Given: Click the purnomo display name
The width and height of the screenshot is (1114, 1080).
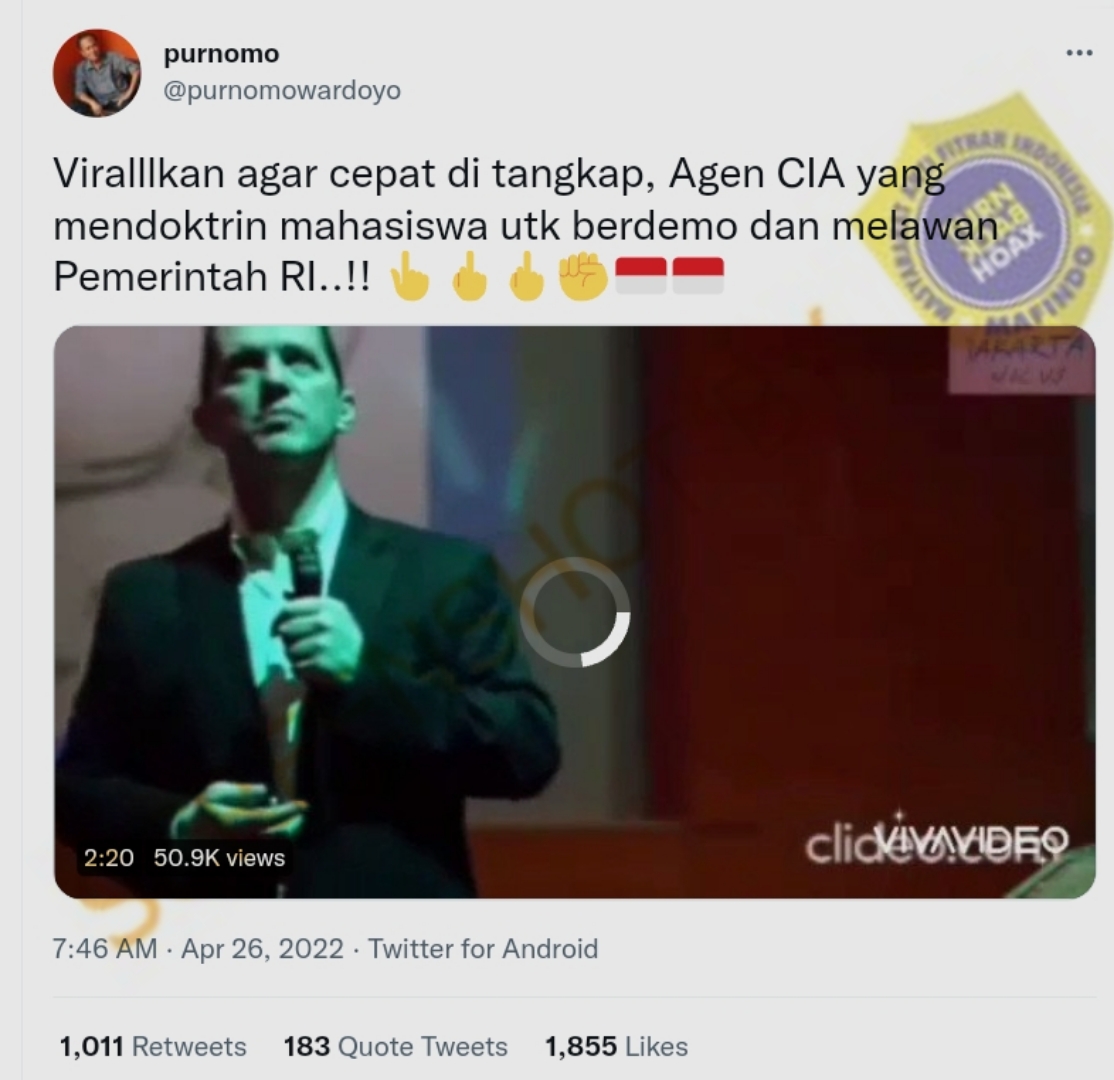Looking at the screenshot, I should click(x=222, y=54).
